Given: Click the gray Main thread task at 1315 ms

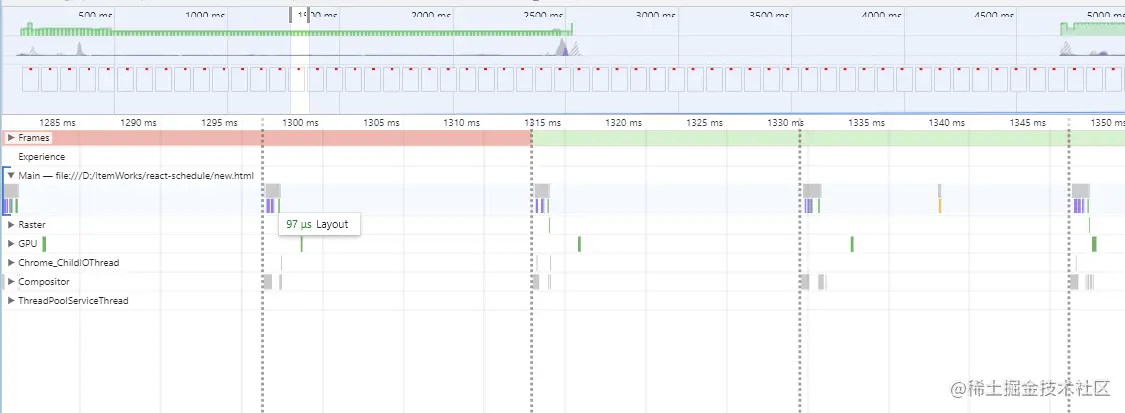Looking at the screenshot, I should click(542, 190).
